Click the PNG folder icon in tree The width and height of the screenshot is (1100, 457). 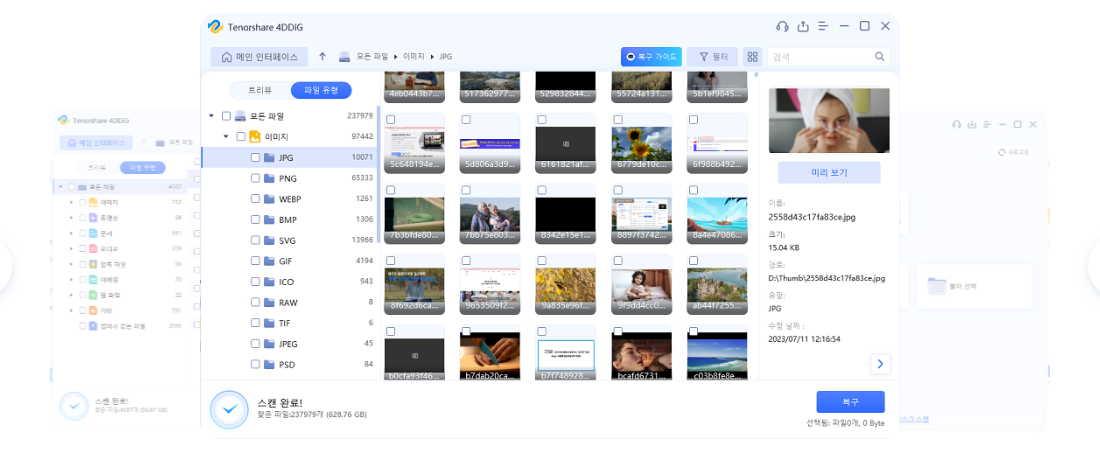(269, 178)
